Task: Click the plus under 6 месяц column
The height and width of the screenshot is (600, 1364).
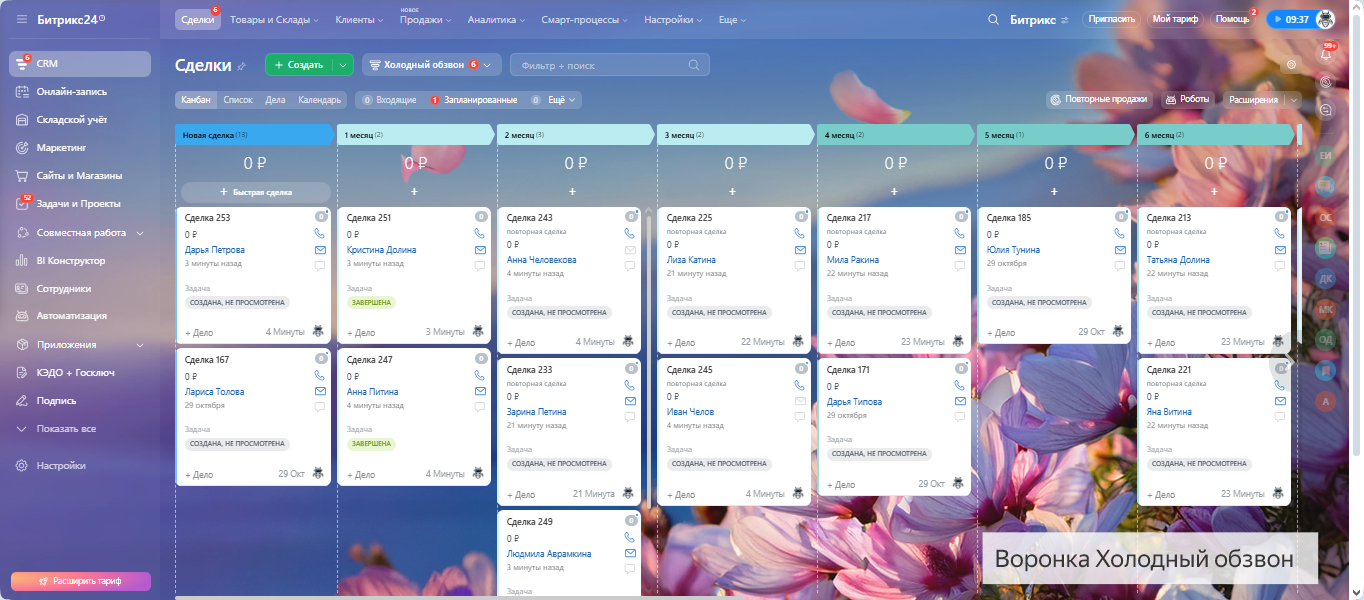Action: tap(1214, 191)
